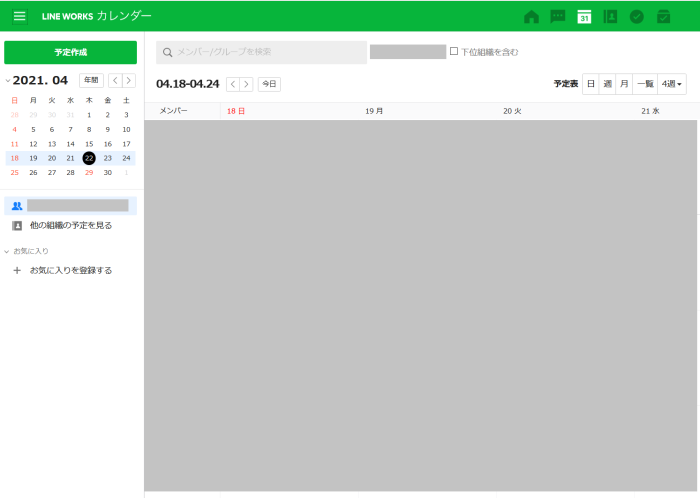Collapse the お気に入り section
The height and width of the screenshot is (498, 700).
(7, 252)
